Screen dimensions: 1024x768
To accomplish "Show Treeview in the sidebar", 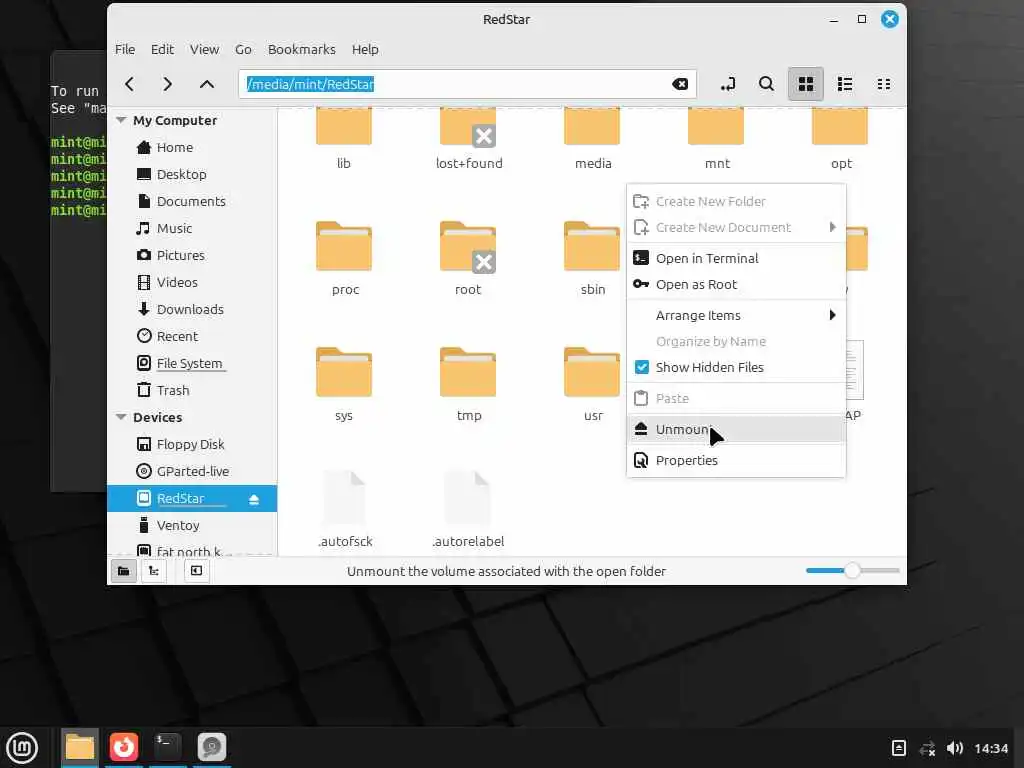I will pyautogui.click(x=154, y=571).
